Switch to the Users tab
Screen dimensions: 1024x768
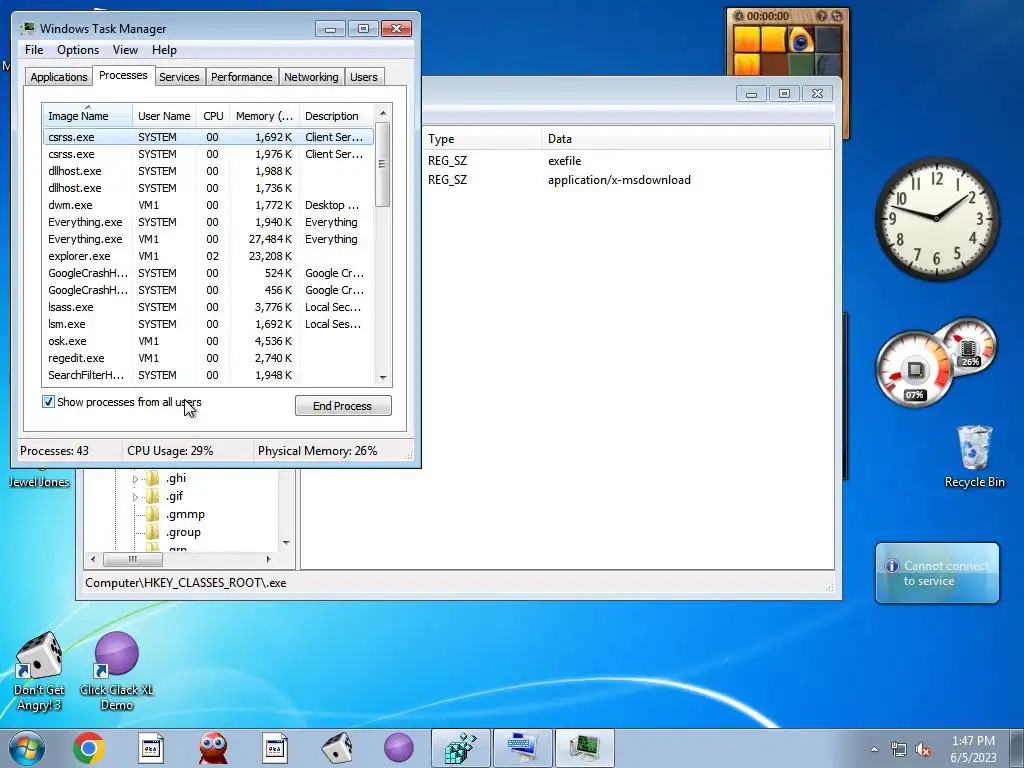(364, 77)
